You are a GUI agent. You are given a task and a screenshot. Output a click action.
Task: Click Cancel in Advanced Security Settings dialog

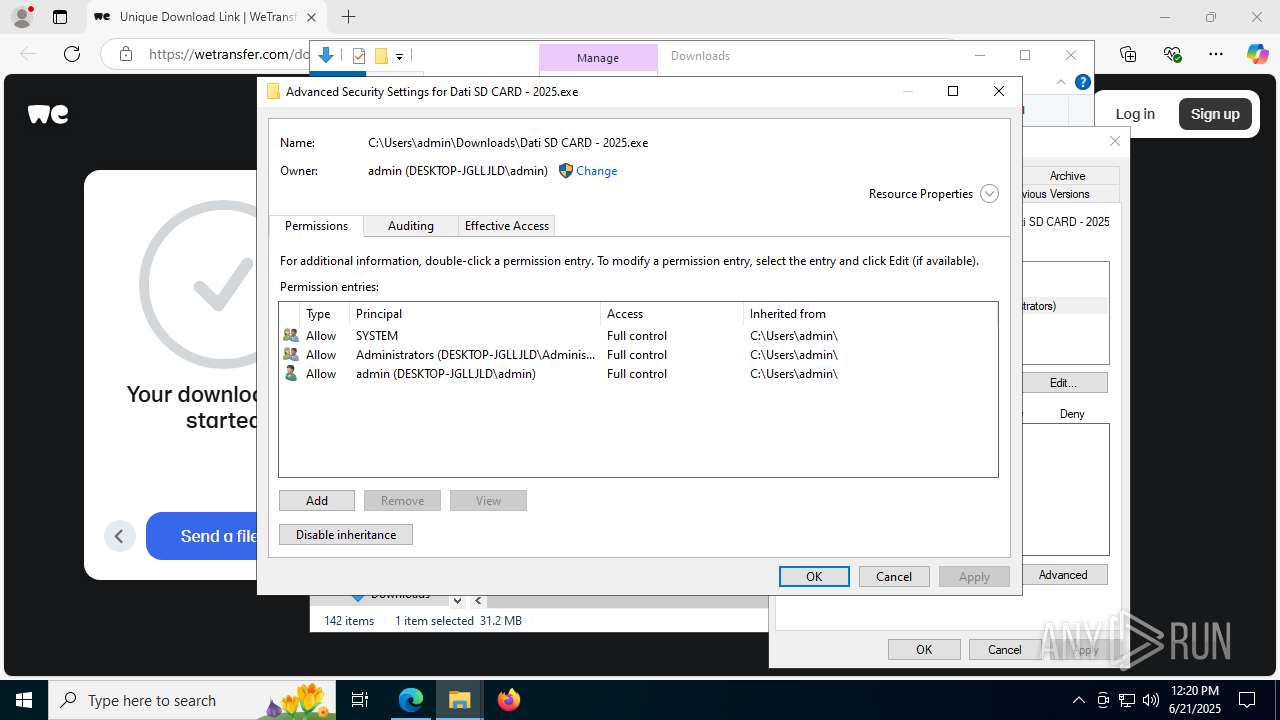(x=894, y=576)
